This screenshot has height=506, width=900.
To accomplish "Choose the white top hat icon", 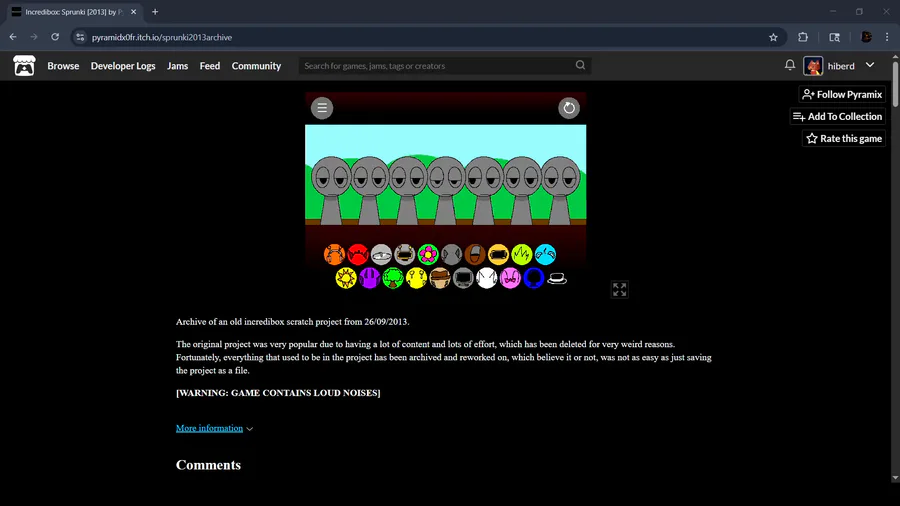I will click(557, 278).
